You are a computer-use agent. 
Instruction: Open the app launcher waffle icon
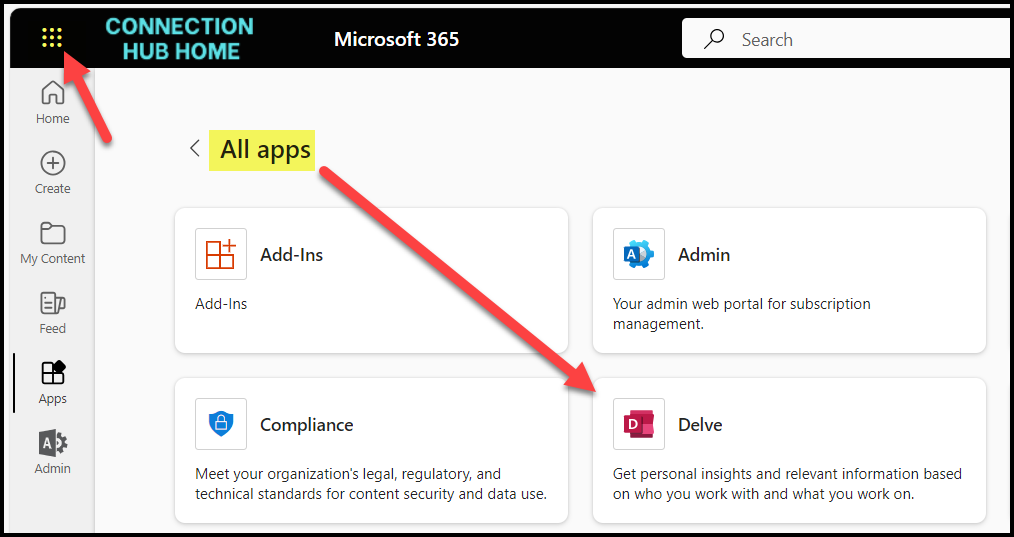[x=52, y=39]
